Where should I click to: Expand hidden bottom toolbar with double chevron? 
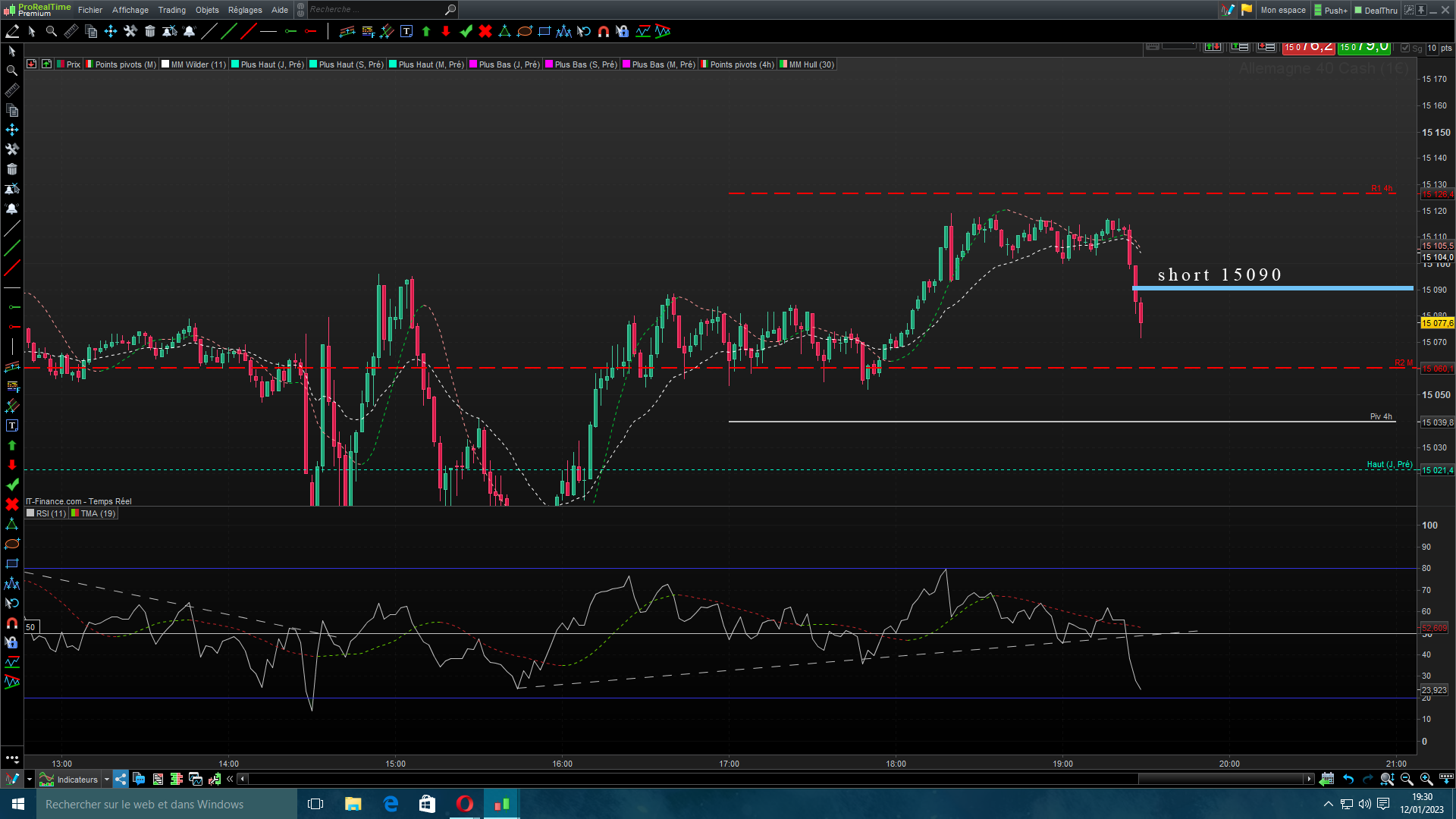pyautogui.click(x=230, y=779)
